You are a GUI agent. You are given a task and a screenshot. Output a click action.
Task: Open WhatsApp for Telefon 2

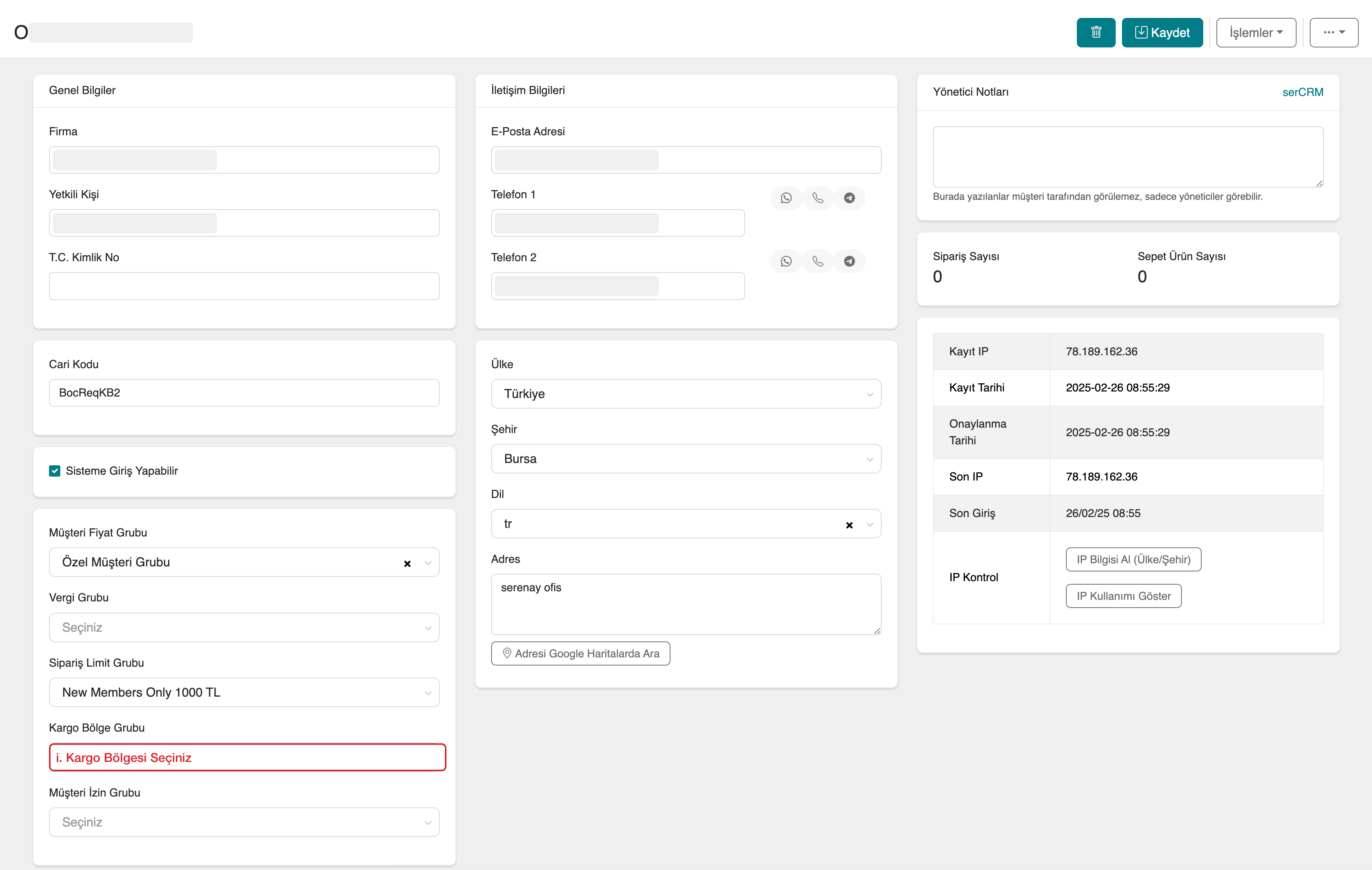(786, 261)
